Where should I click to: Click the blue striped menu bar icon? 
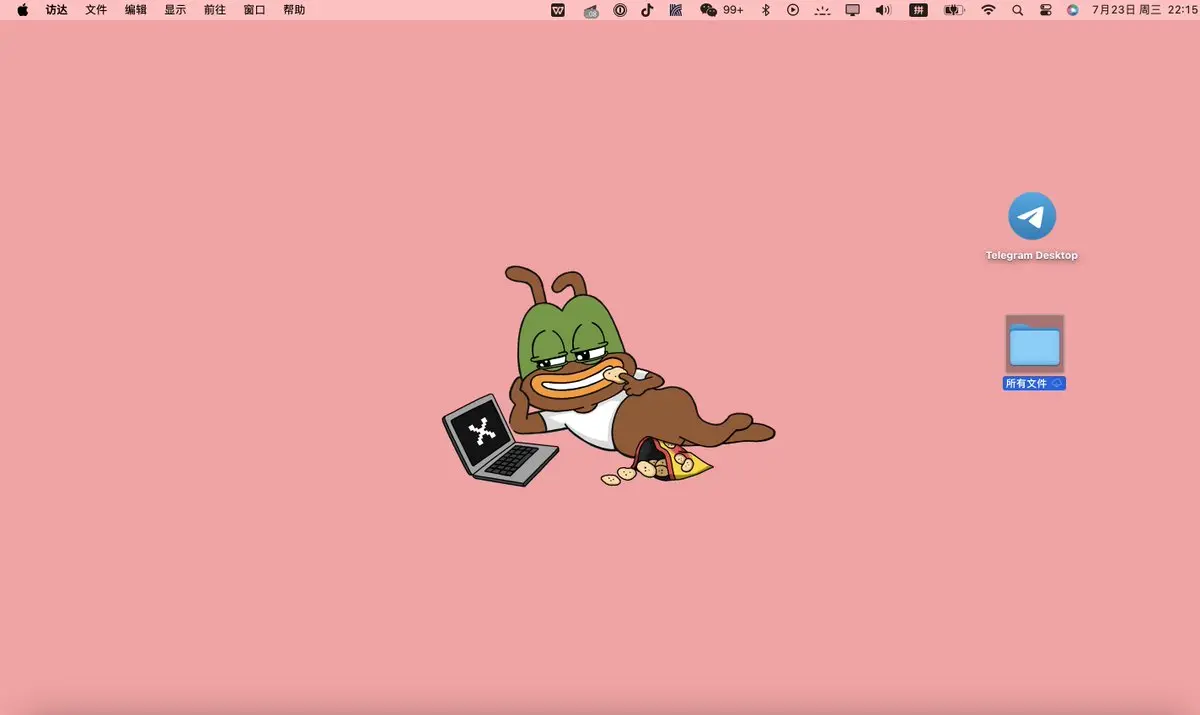[x=676, y=10]
